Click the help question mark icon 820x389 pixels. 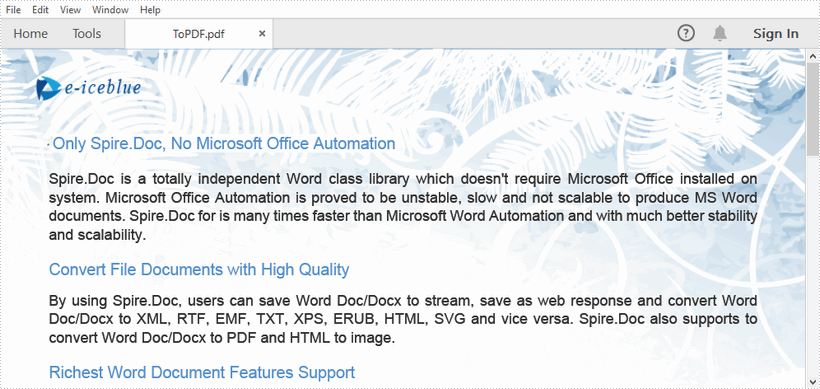click(686, 33)
